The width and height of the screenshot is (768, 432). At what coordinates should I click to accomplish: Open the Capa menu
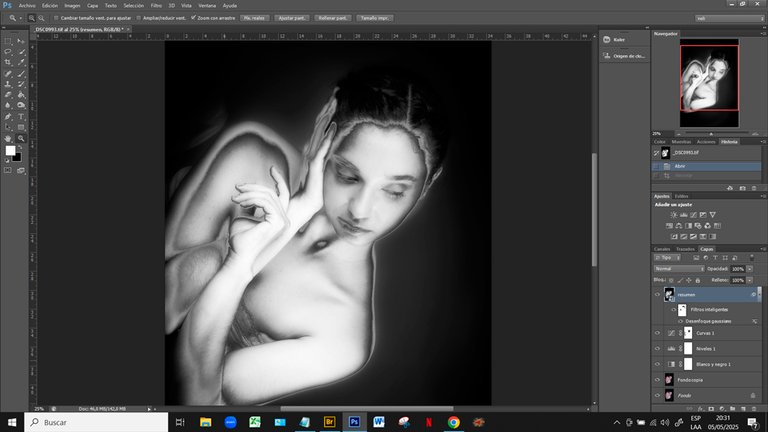click(x=93, y=6)
